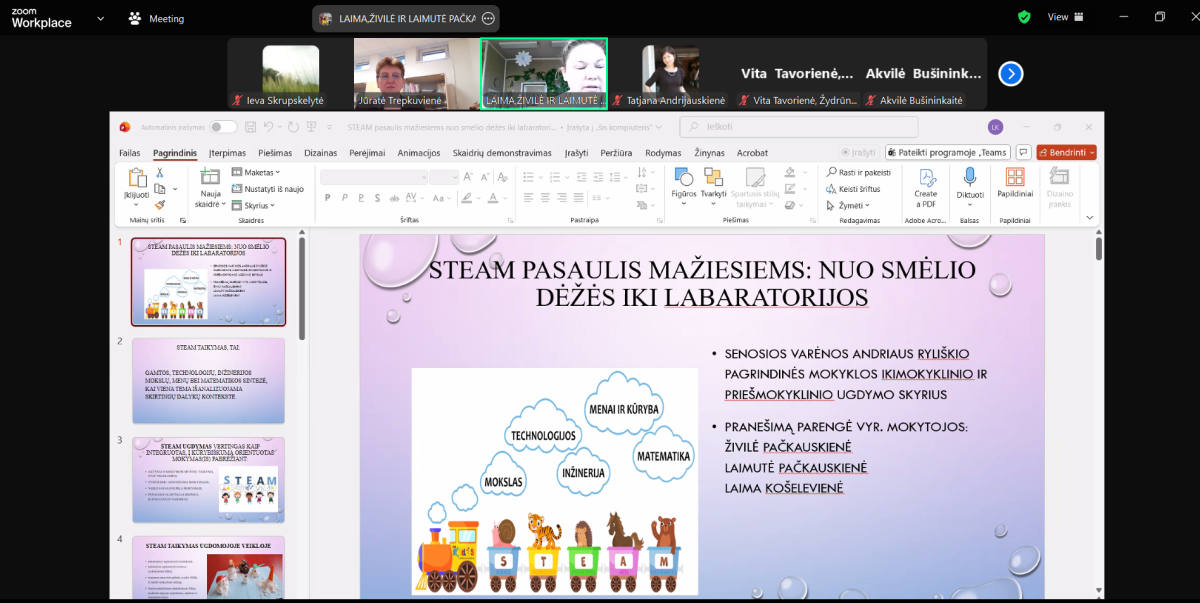Select the Format Painter brush icon
Image resolution: width=1200 pixels, height=603 pixels.
point(159,204)
